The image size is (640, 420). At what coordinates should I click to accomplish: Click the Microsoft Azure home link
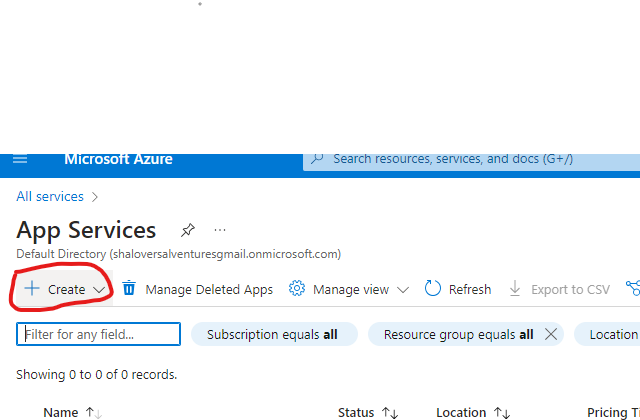pos(118,160)
